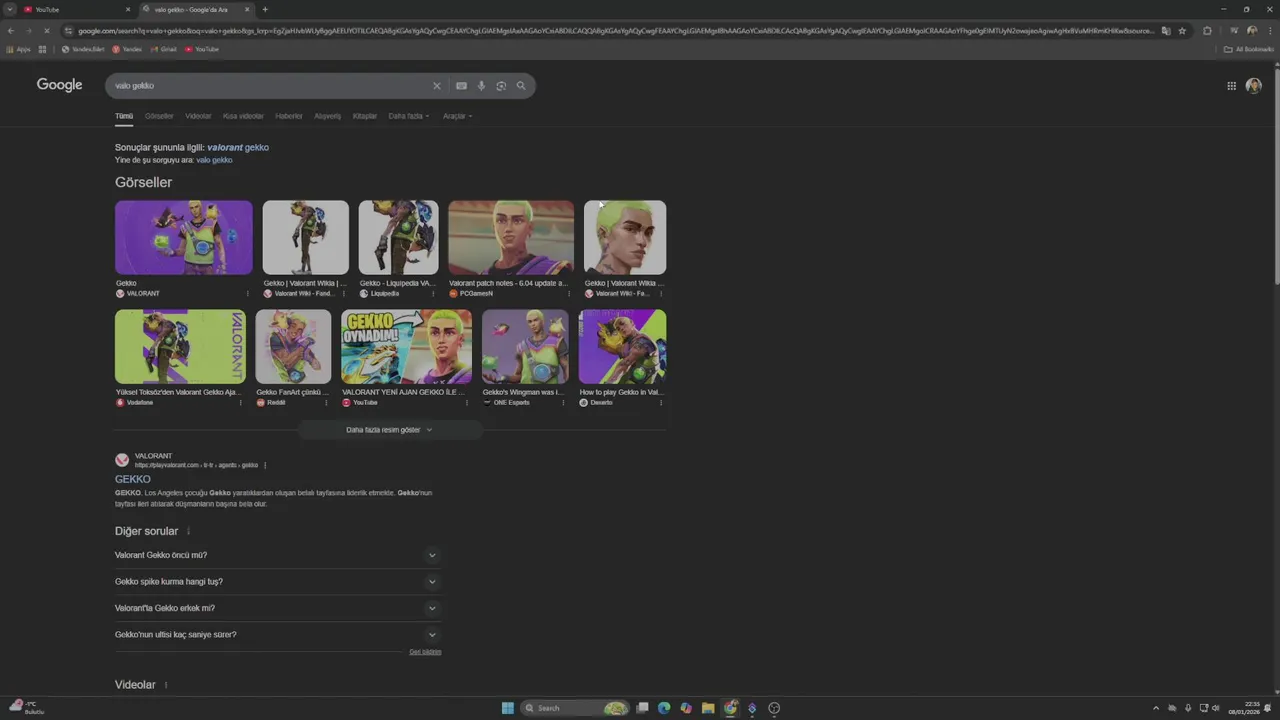Focus the Google search input field
Viewport: 1280px width, 720px height.
tap(270, 86)
